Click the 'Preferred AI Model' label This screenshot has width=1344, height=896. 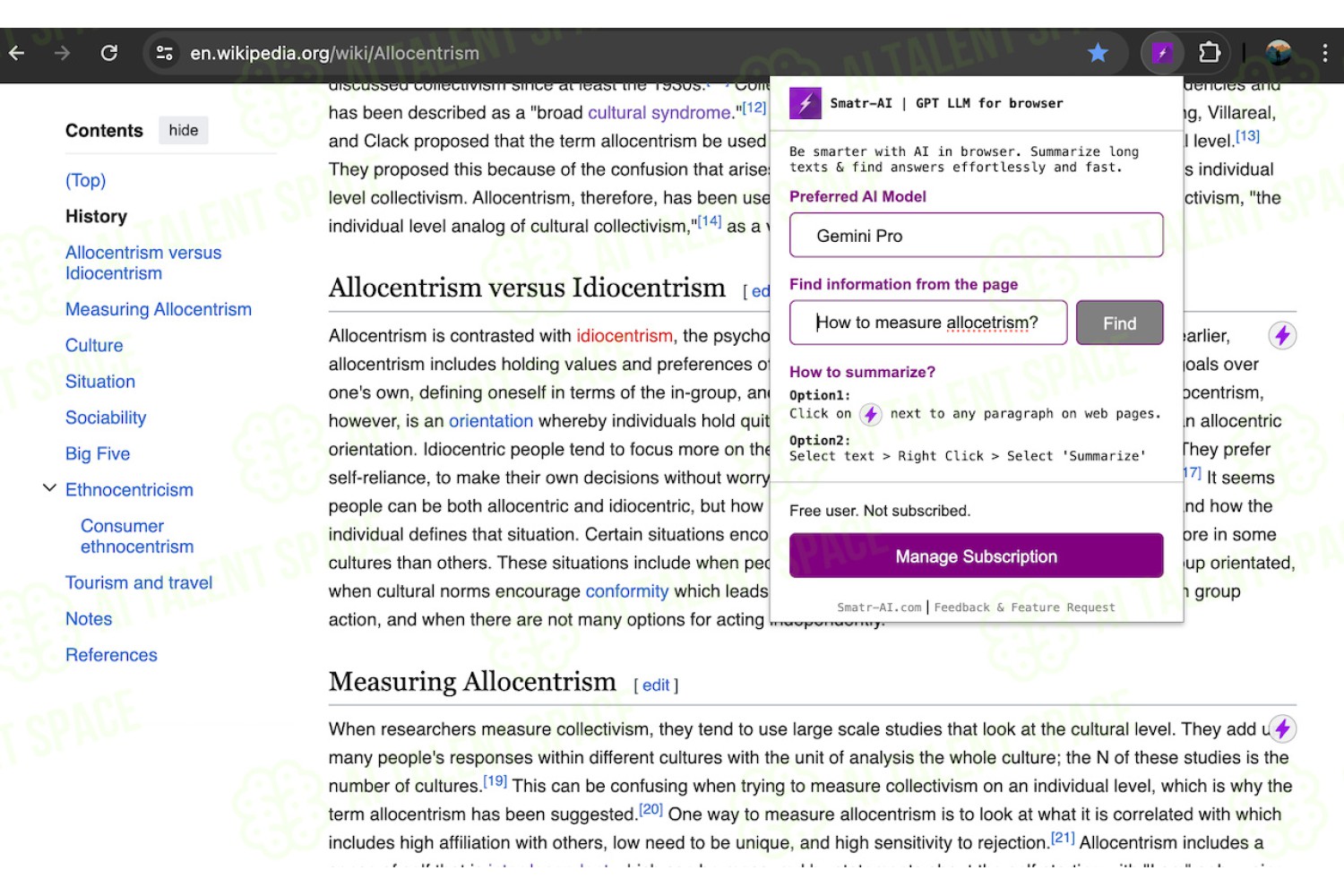(x=857, y=196)
